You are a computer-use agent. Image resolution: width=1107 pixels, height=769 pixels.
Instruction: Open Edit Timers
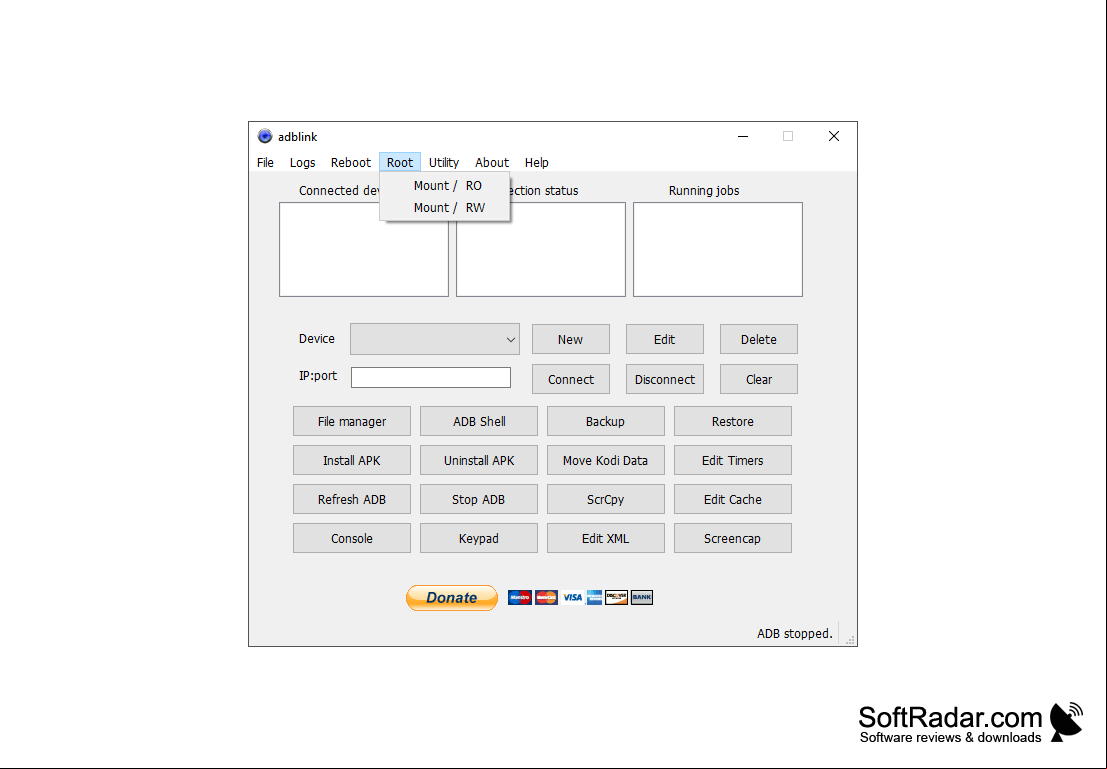[x=733, y=460]
